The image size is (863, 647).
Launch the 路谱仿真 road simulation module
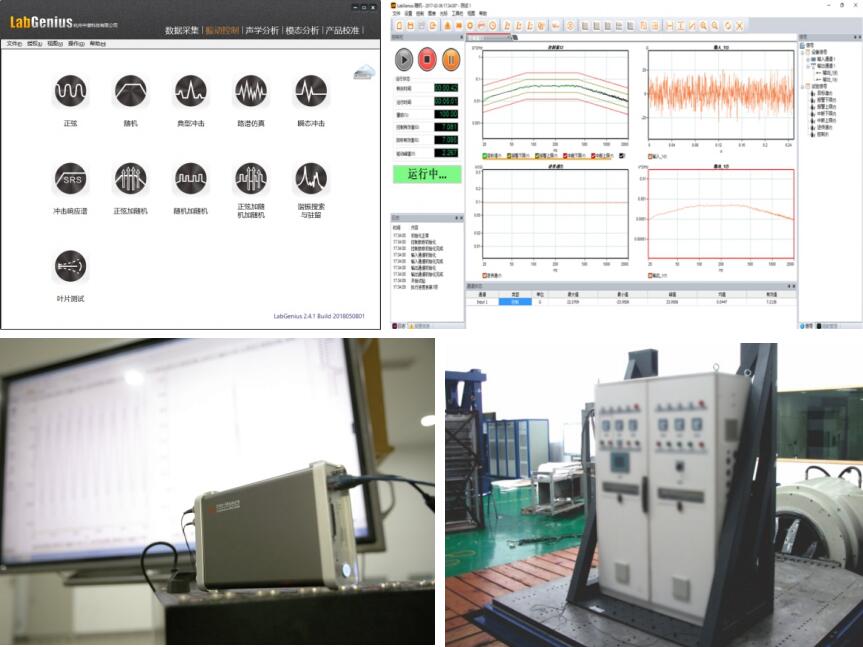[251, 91]
